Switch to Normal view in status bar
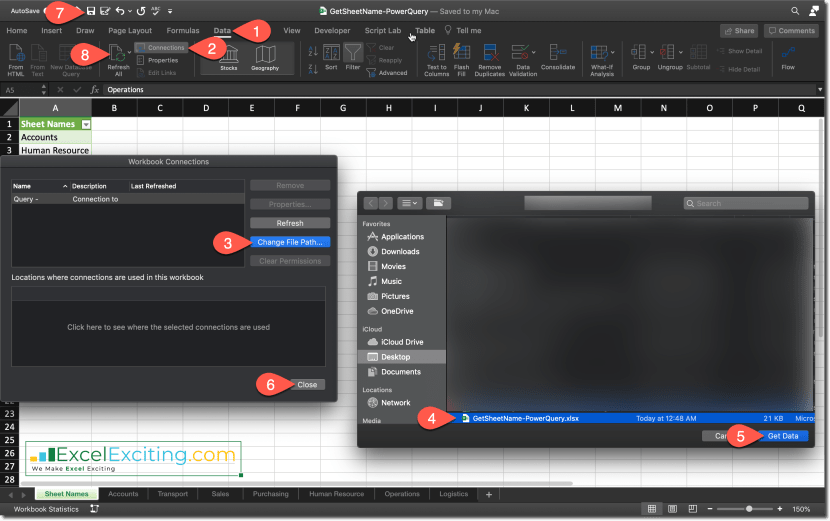This screenshot has height=521, width=830. pyautogui.click(x=652, y=509)
